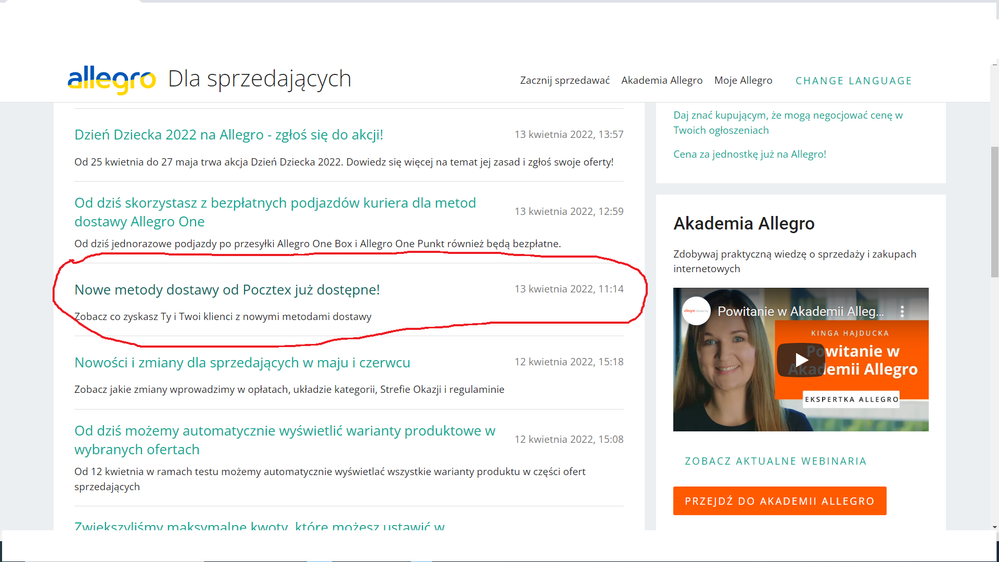Click text Od 25 kwietnia do 27 maja
Viewport: 999px width, 562px height.
[x=344, y=162]
